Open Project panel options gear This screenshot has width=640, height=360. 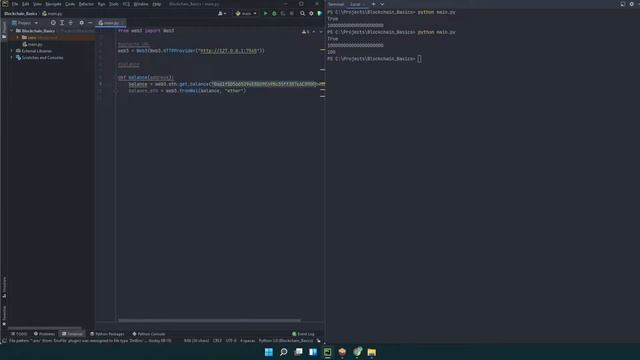82,23
